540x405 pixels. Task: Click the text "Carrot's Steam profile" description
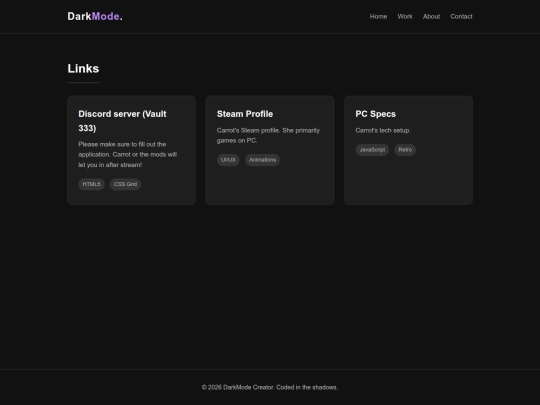(268, 135)
